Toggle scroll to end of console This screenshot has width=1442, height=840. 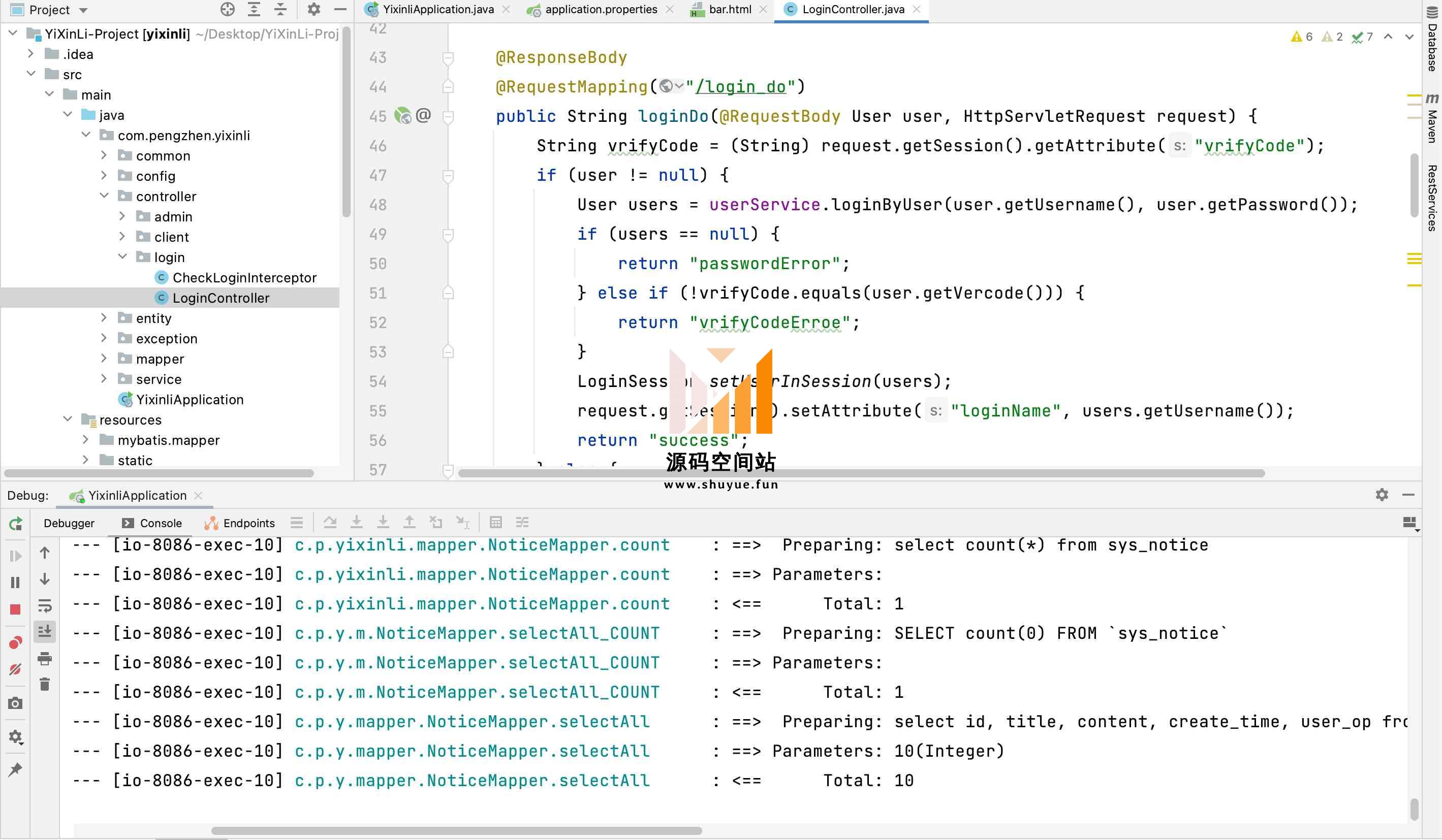click(45, 631)
